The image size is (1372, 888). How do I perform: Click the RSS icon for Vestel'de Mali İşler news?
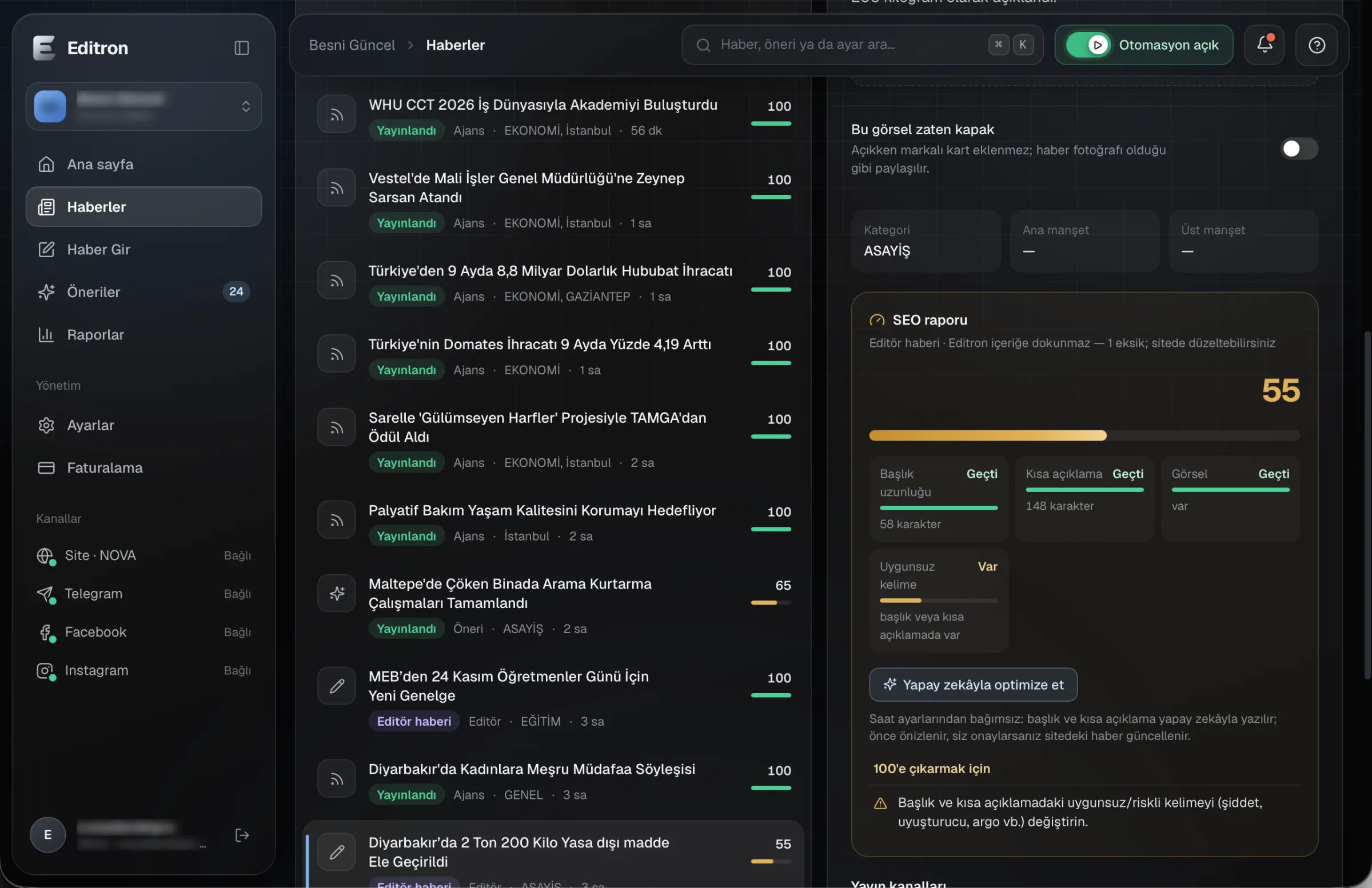(x=337, y=188)
